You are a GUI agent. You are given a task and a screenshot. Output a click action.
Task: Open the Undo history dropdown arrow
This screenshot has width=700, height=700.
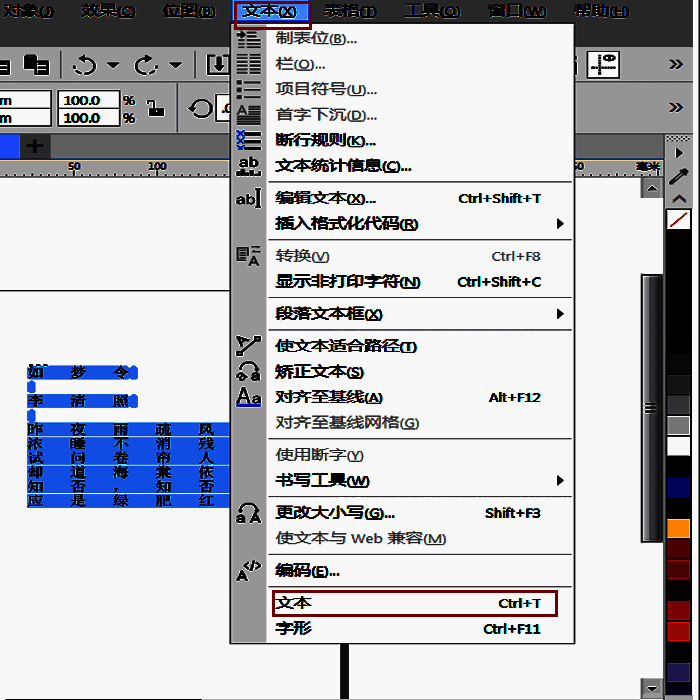[113, 66]
